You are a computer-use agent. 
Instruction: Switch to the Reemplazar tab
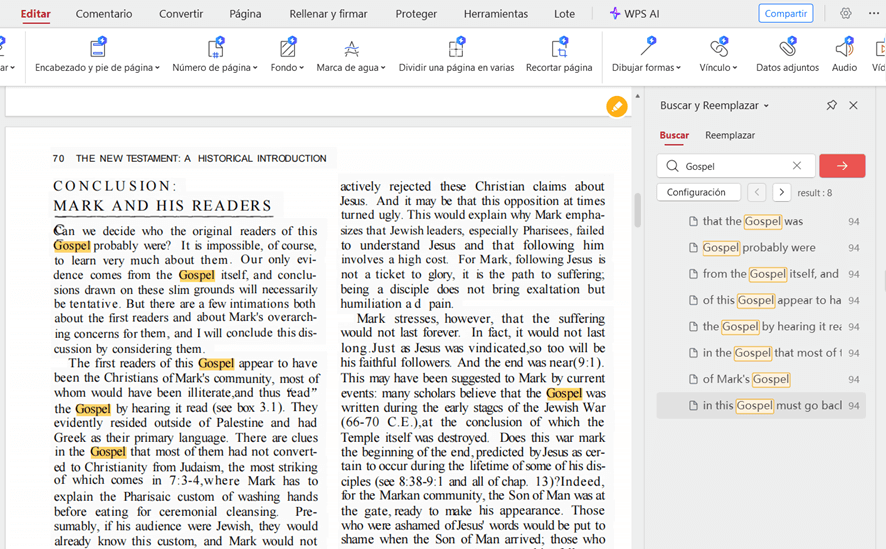[x=730, y=135]
